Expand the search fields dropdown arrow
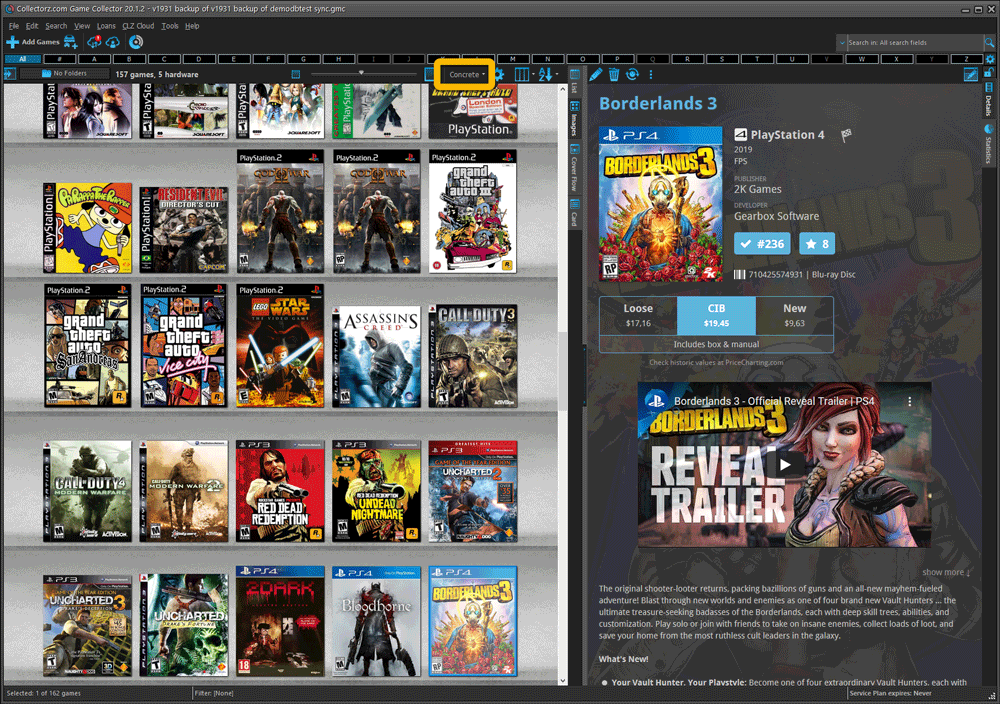 click(841, 43)
